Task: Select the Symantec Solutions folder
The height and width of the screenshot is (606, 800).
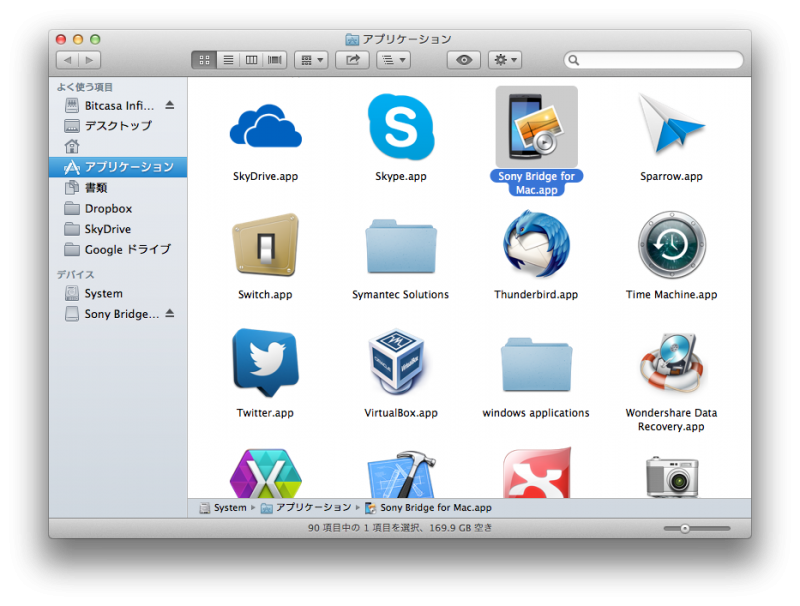Action: point(401,246)
